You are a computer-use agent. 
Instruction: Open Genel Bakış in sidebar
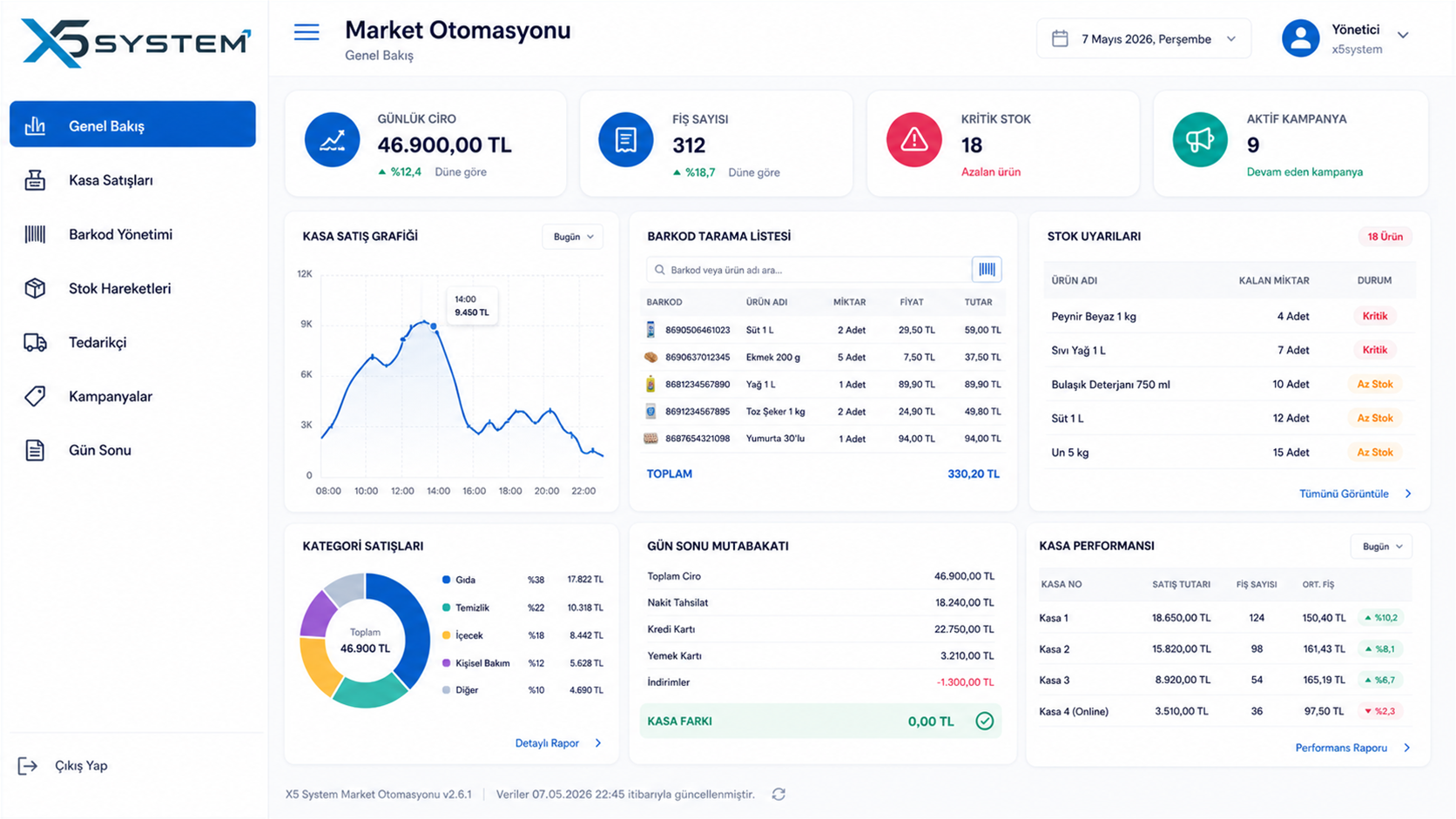click(x=132, y=124)
